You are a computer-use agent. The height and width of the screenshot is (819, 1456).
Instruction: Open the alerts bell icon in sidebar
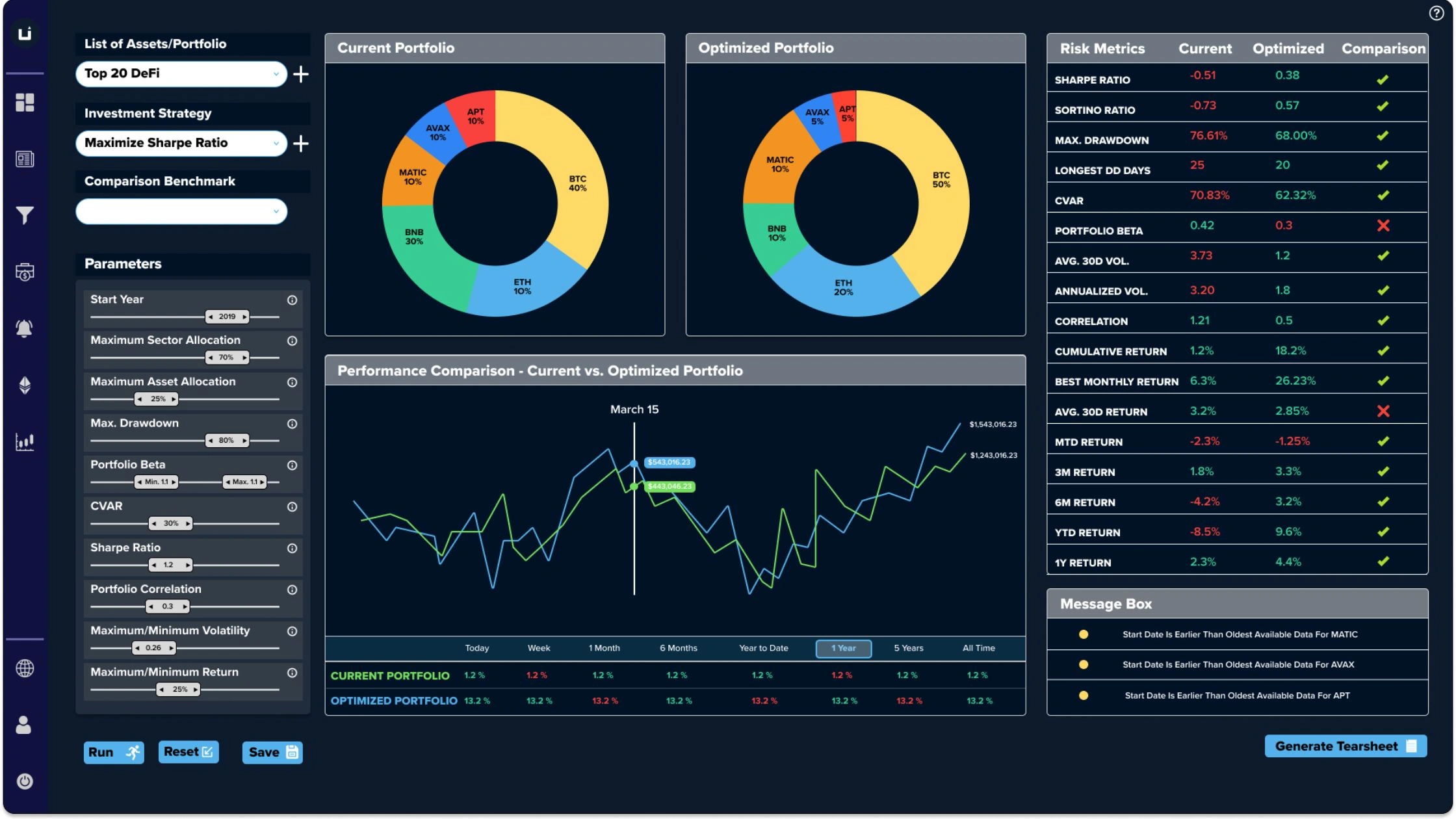coord(25,328)
